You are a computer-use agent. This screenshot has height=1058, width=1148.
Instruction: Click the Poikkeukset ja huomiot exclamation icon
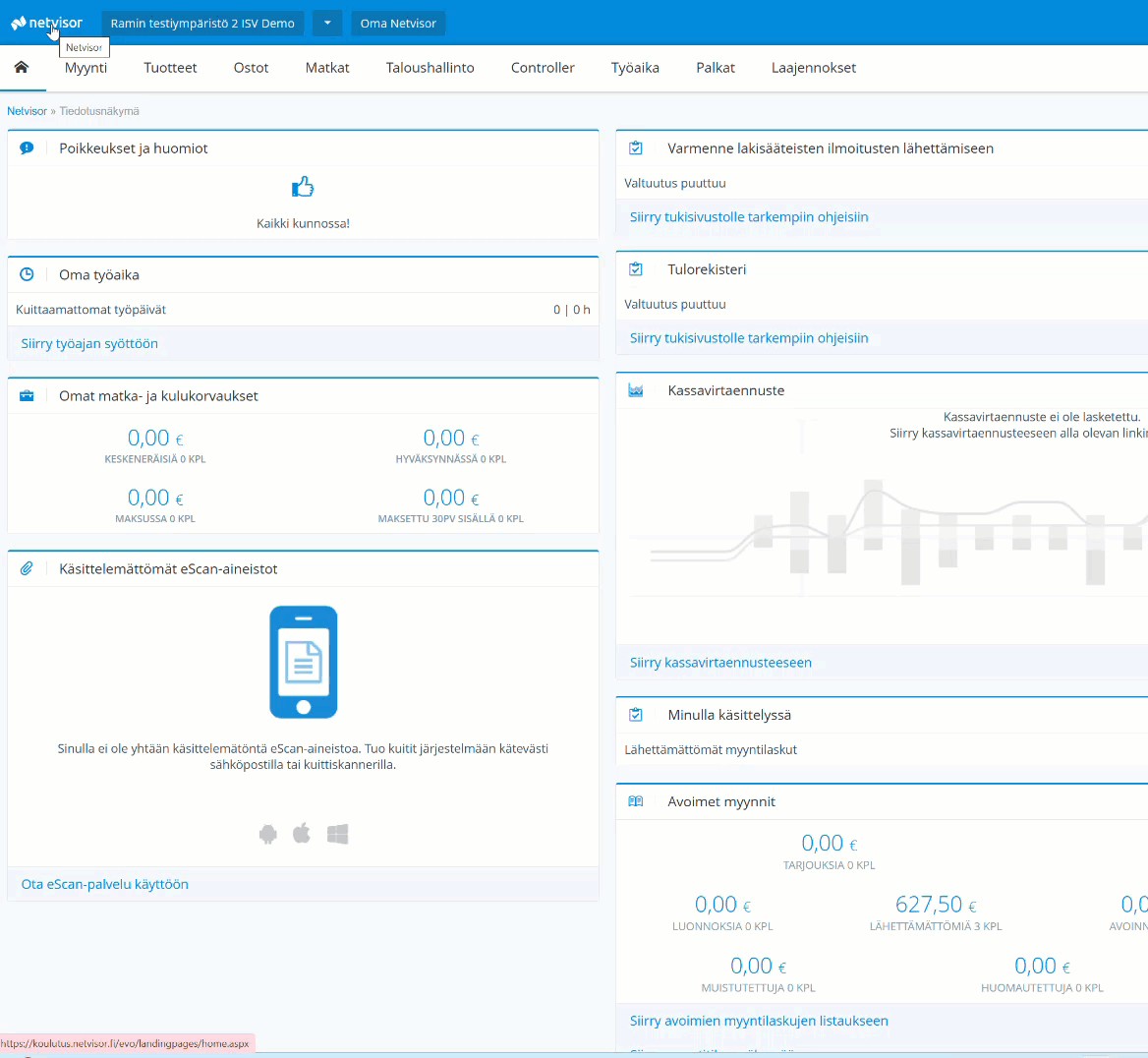pos(28,148)
